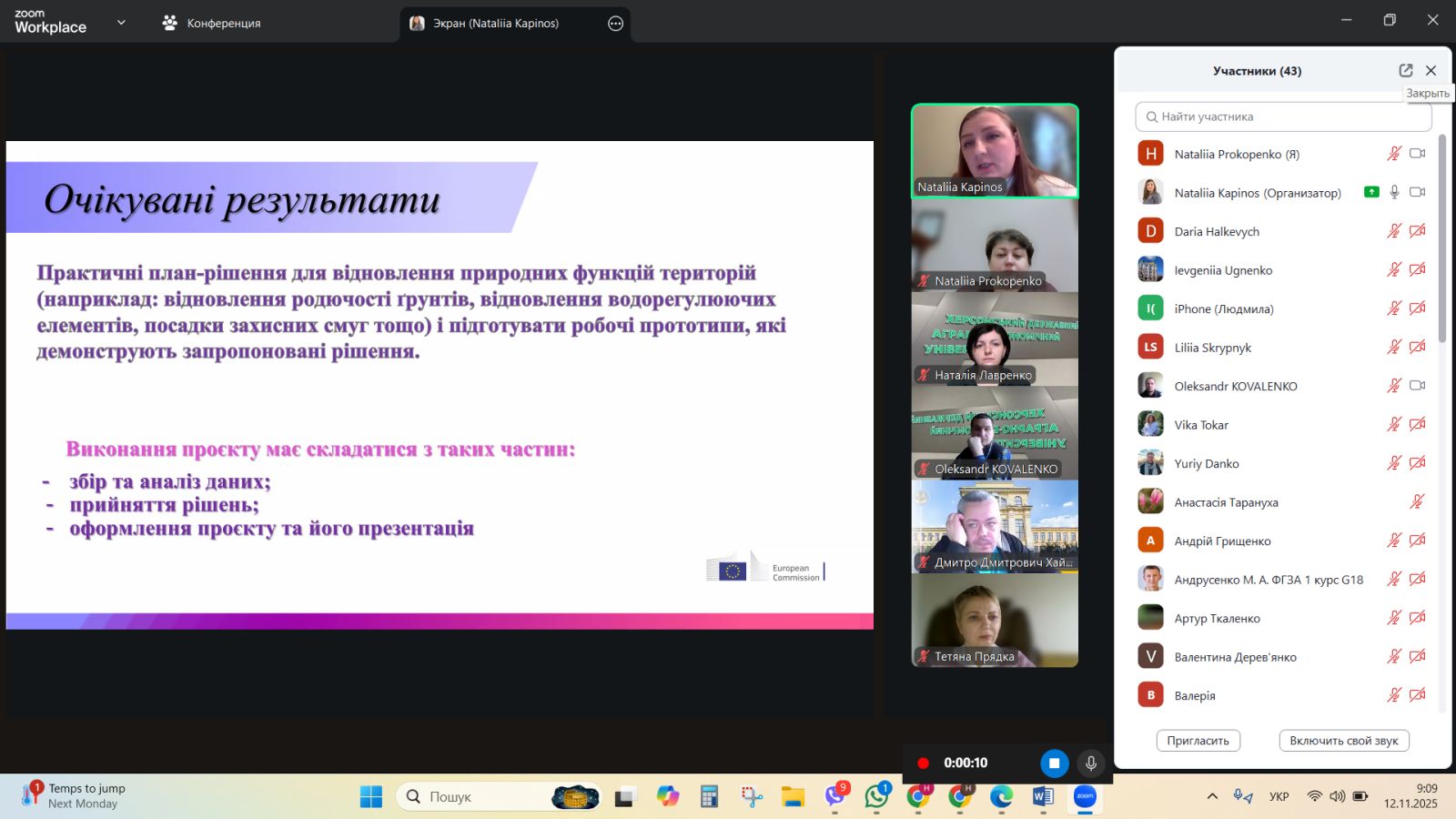Open more options for the shared screen tab
This screenshot has width=1456, height=819.
pos(615,24)
